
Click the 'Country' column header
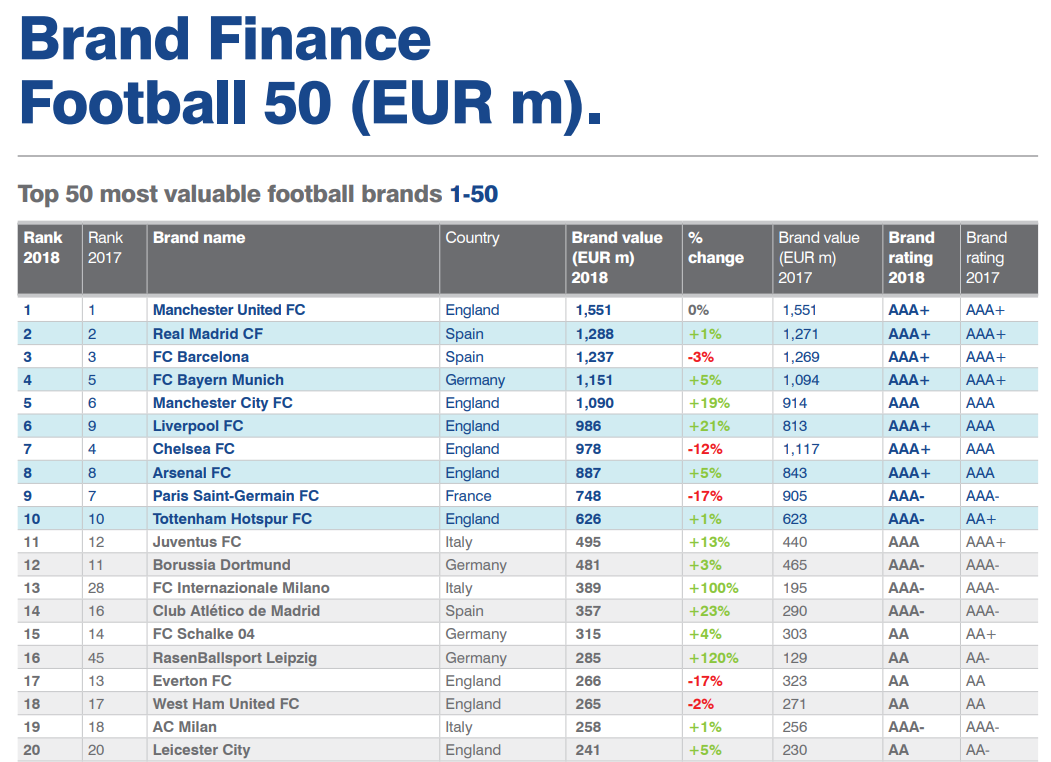click(x=472, y=238)
